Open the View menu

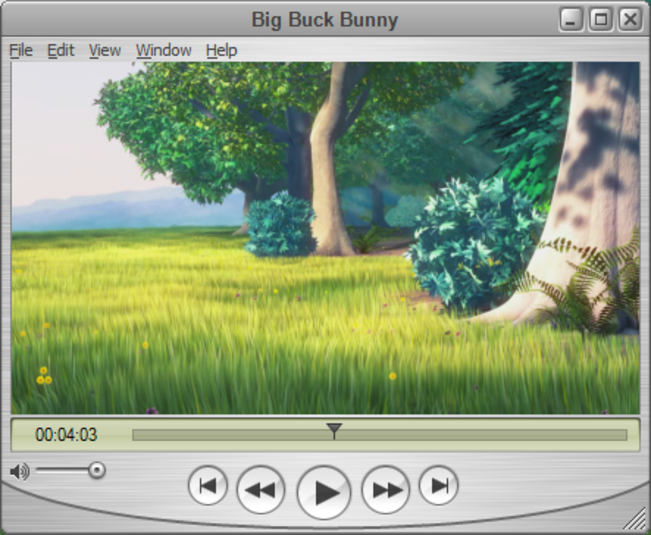point(104,50)
